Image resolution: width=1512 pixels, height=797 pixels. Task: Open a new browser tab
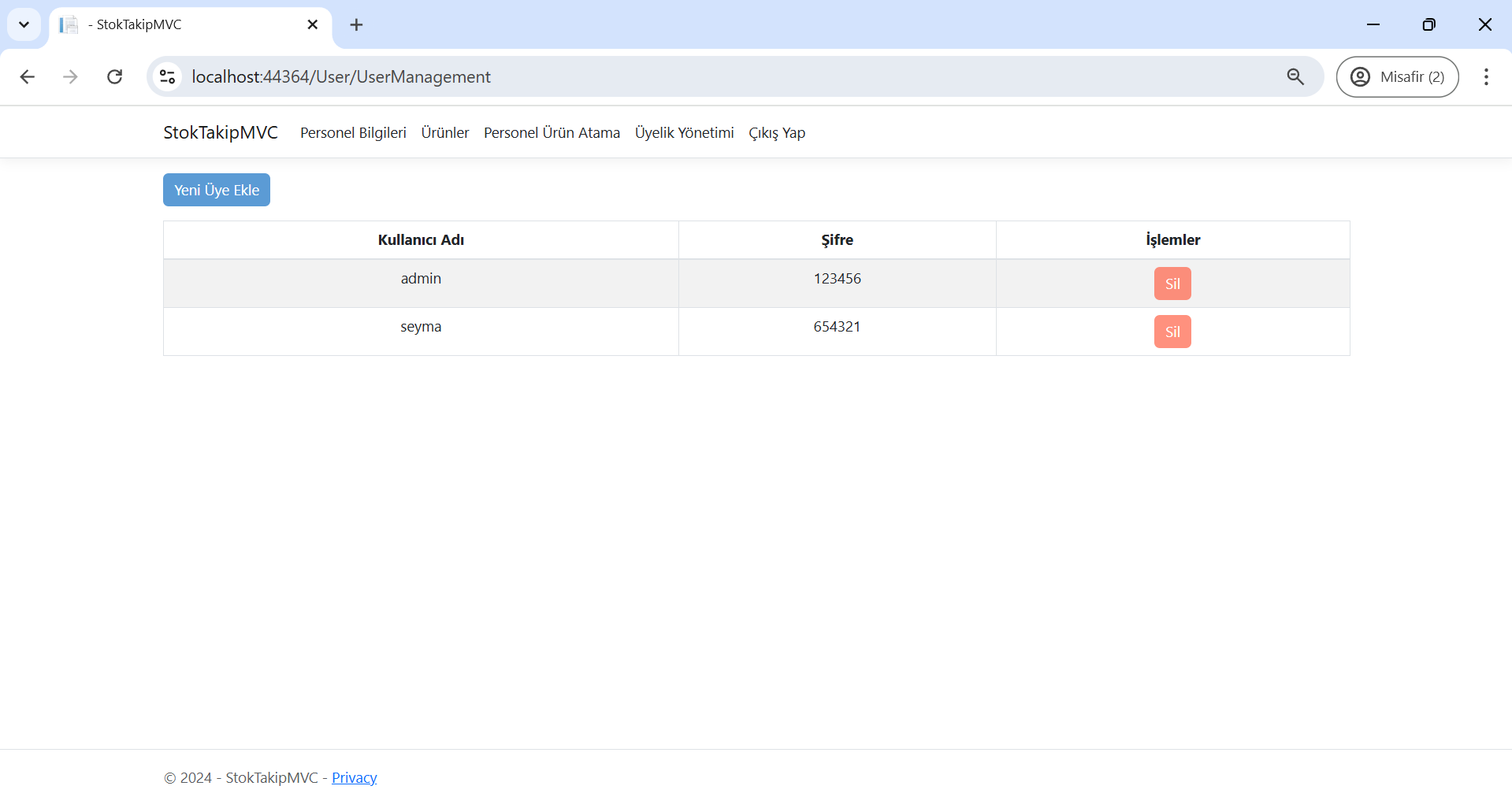click(357, 24)
